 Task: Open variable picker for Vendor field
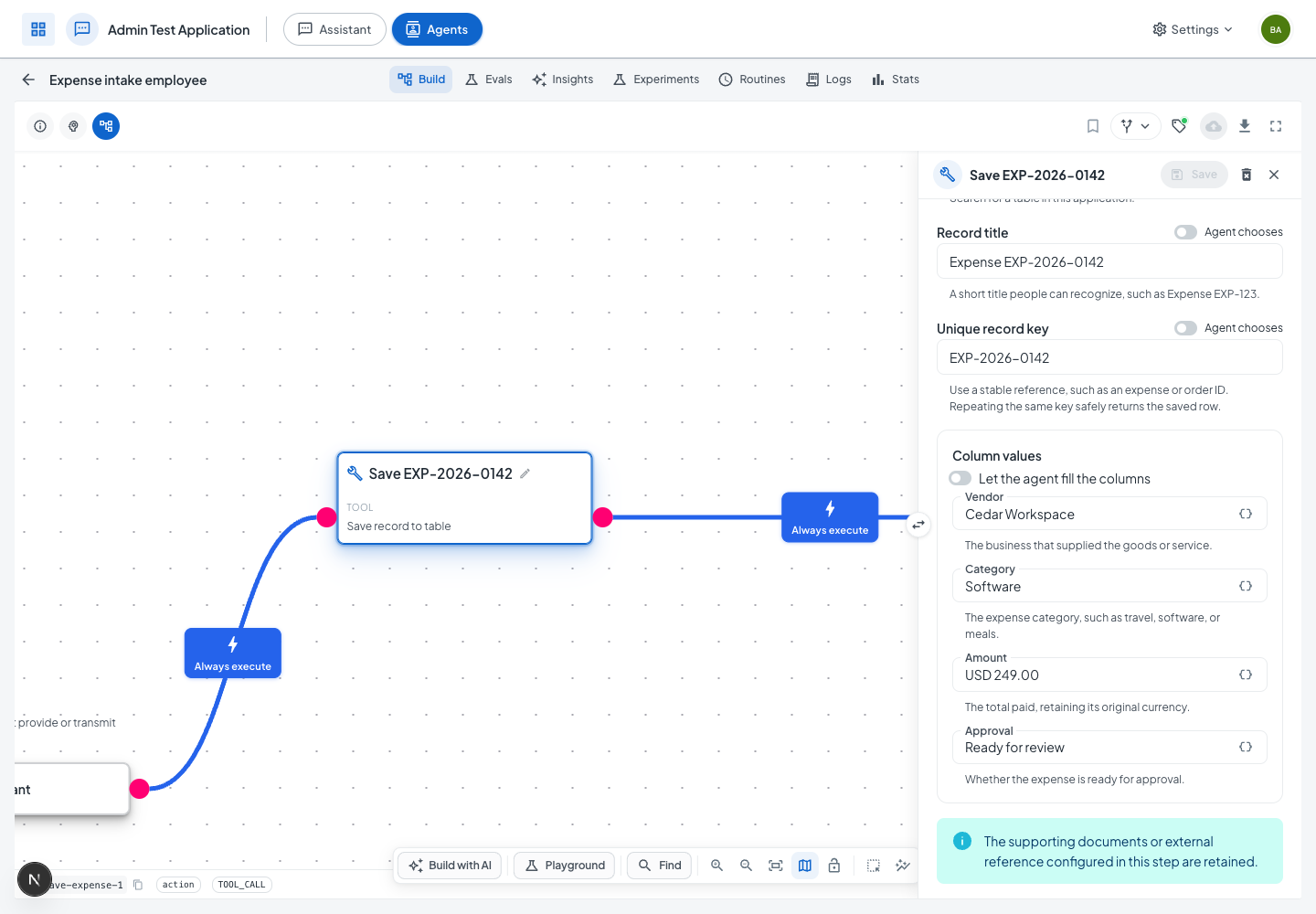click(x=1246, y=514)
